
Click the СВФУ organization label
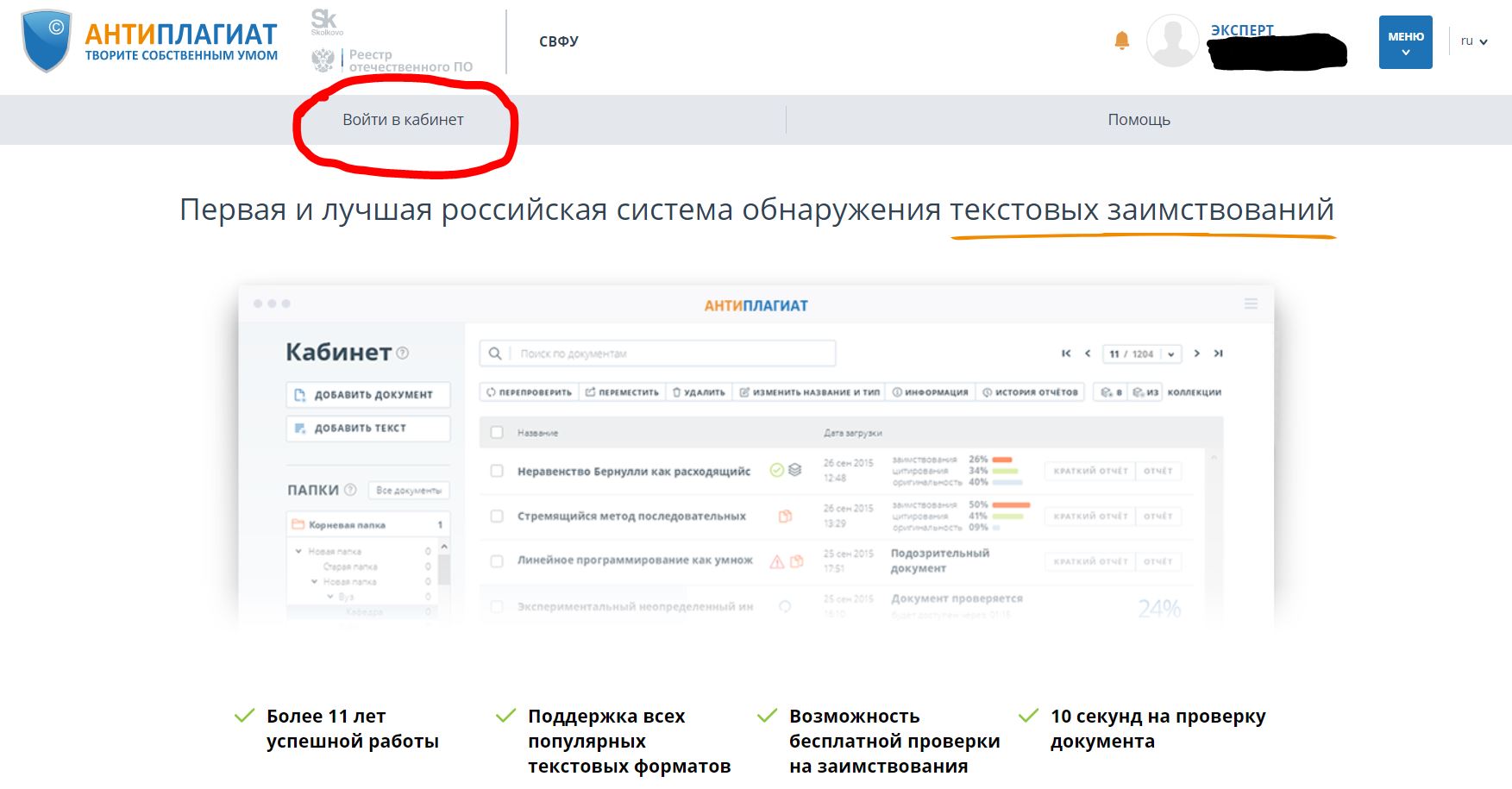tap(559, 41)
